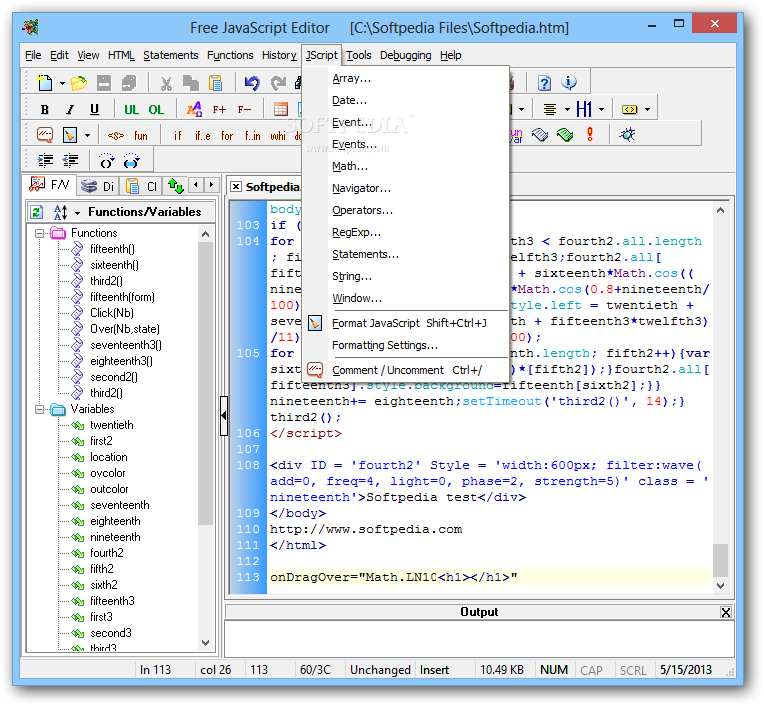This screenshot has width=764, height=706.
Task: Close the Output panel
Action: (726, 612)
